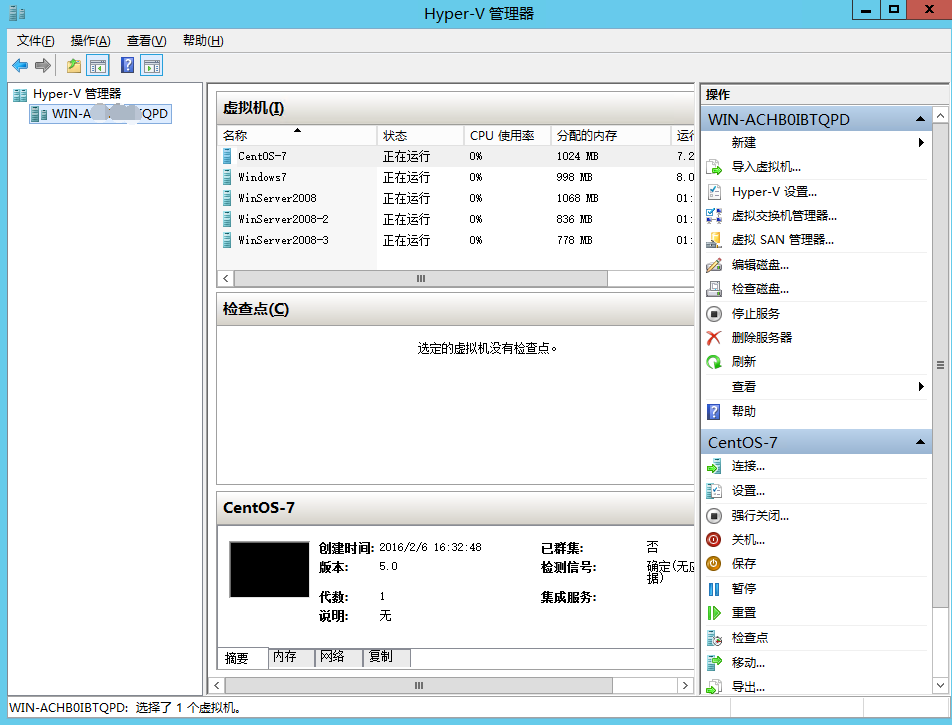Click the 检查点 checkpoint icon in actions
This screenshot has height=725, width=952.
[714, 638]
